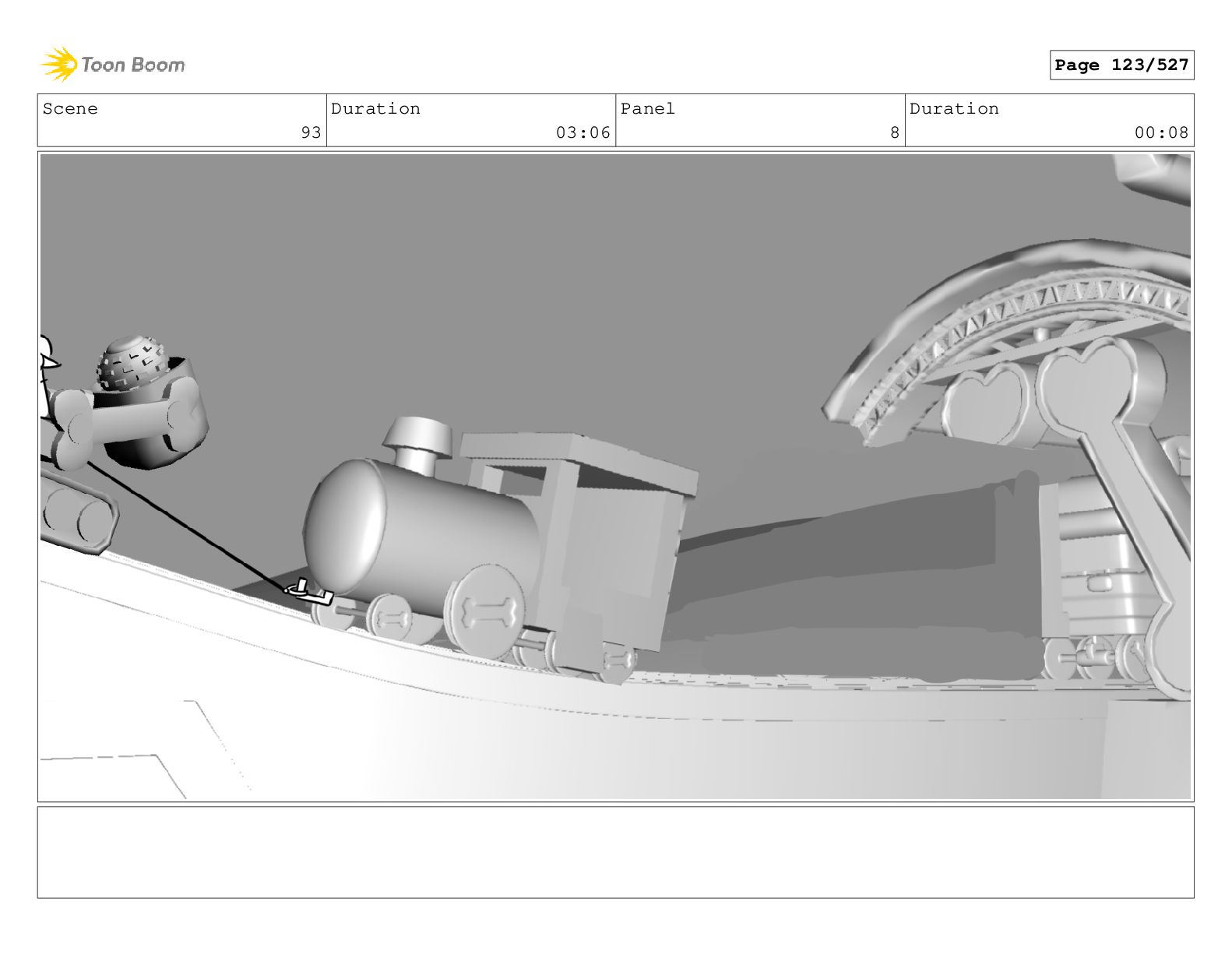The height and width of the screenshot is (954, 1232).
Task: Select the panel number 8
Action: [895, 132]
